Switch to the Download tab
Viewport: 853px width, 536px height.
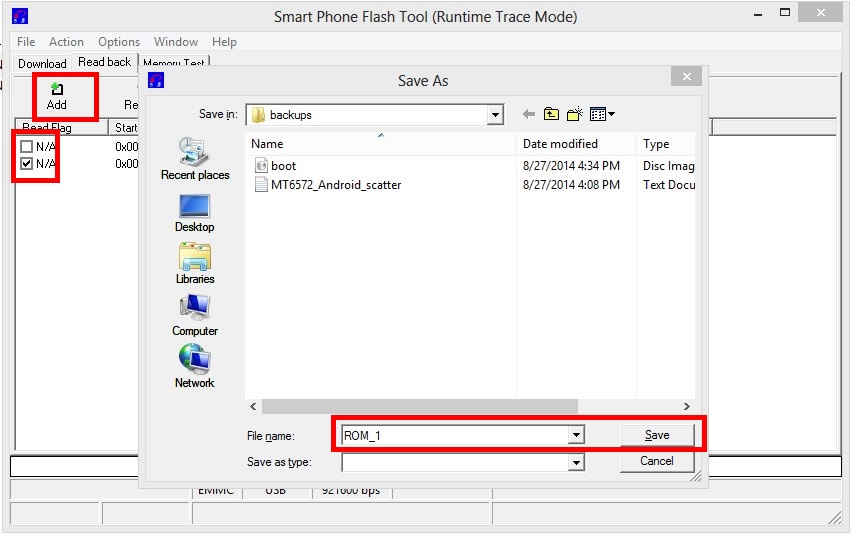[42, 64]
